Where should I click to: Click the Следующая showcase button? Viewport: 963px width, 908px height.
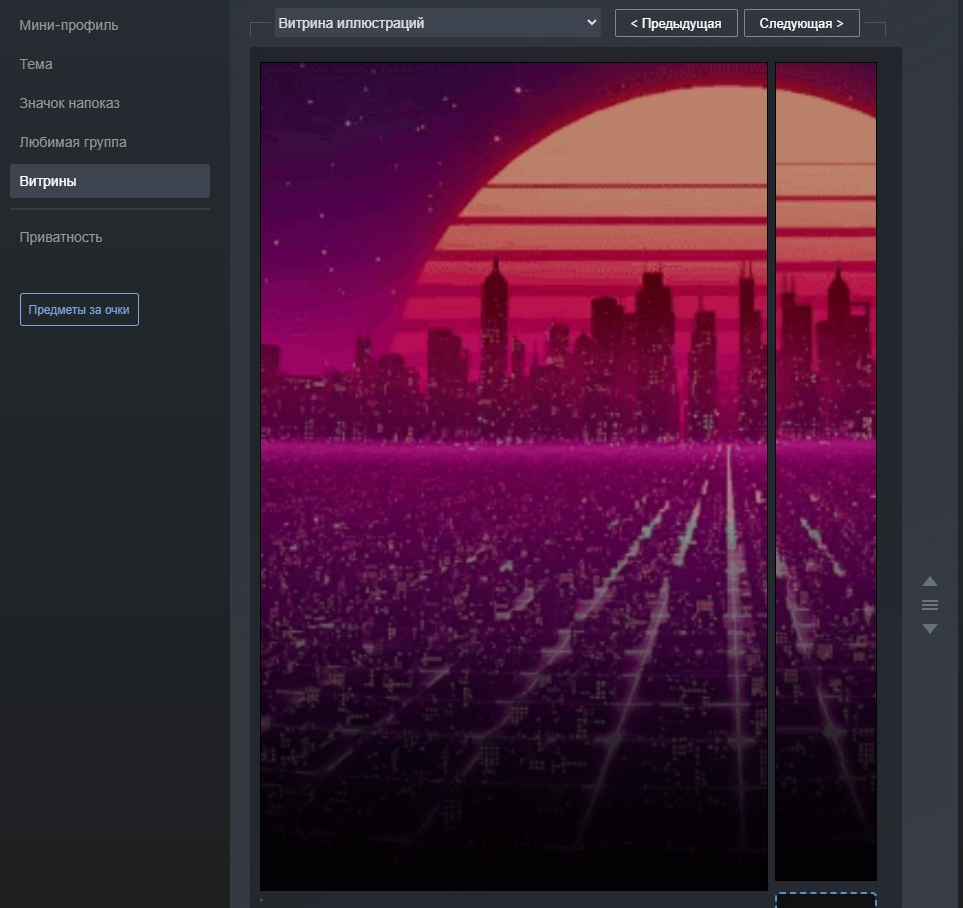[801, 23]
